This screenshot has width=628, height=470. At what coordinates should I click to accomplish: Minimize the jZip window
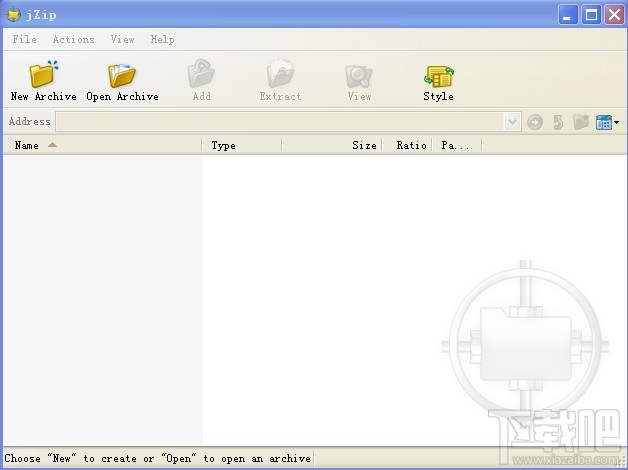(x=568, y=15)
